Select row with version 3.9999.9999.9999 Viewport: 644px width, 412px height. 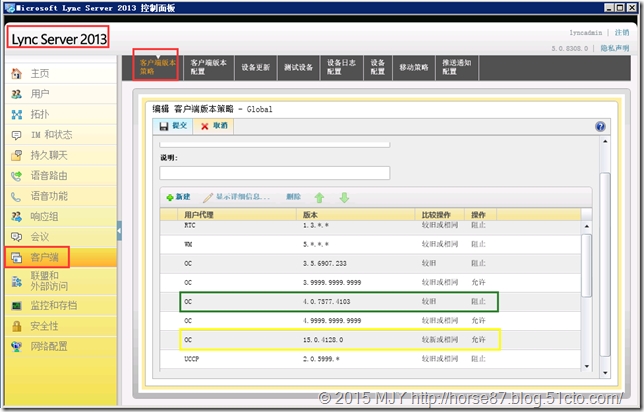370,283
